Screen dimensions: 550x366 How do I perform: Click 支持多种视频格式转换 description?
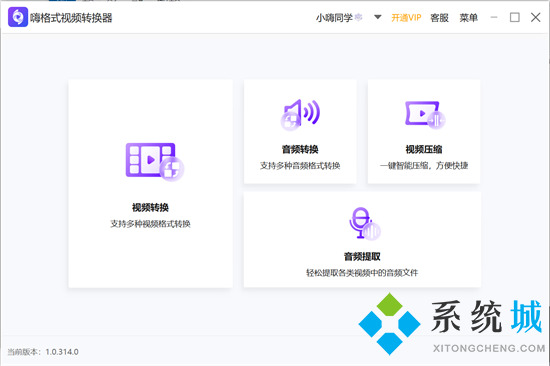(150, 224)
